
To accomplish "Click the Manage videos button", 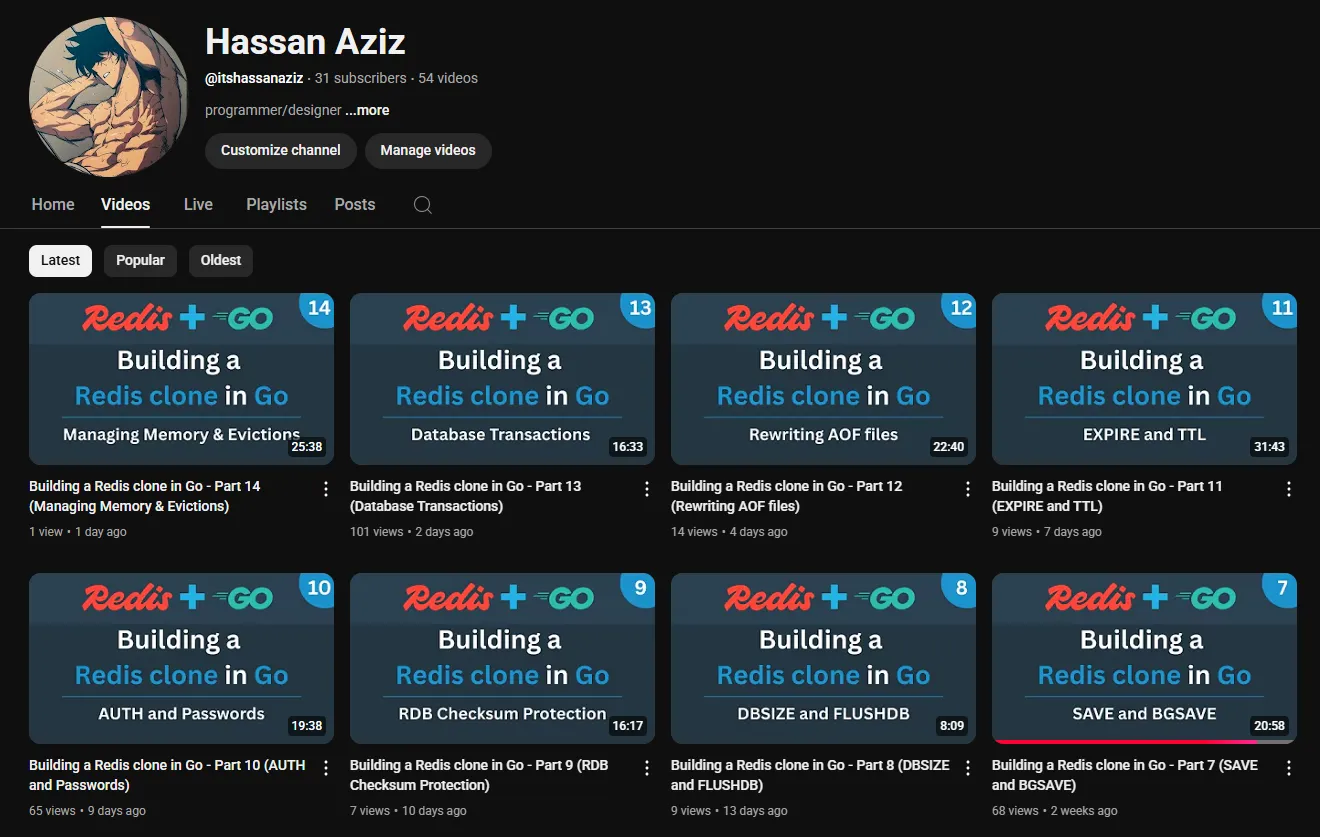I will point(428,151).
